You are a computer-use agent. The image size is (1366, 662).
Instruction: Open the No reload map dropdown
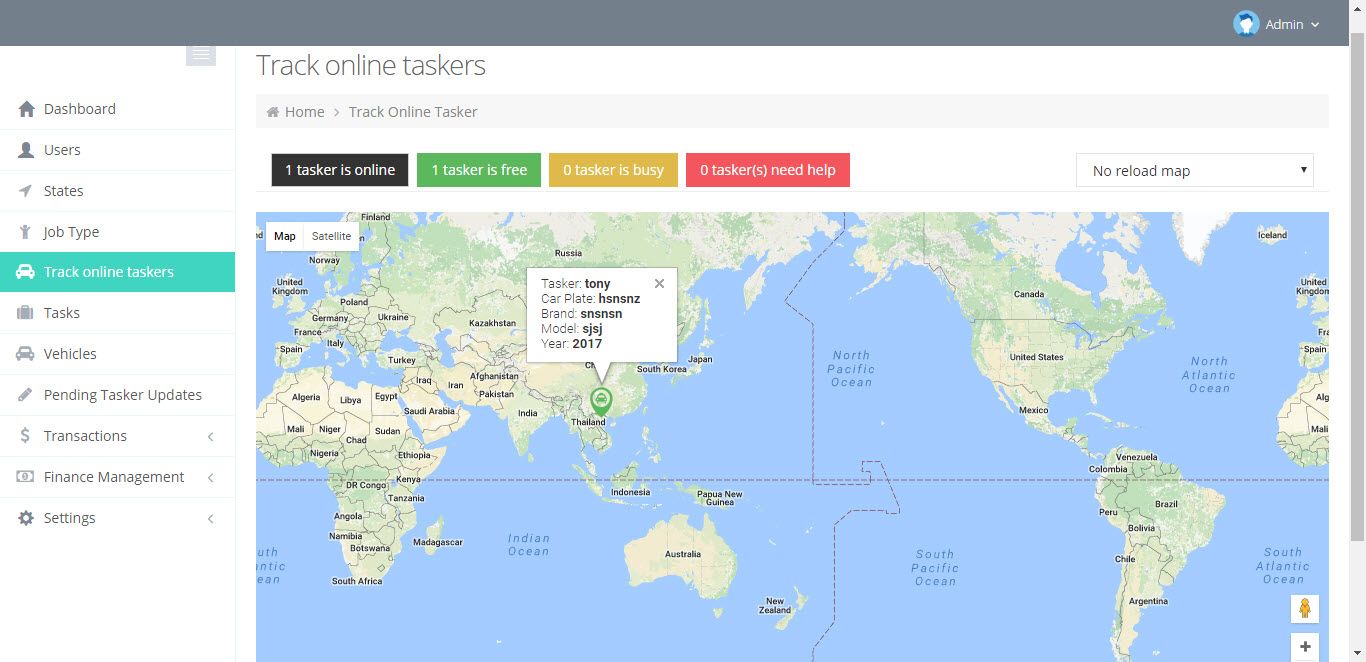(1195, 170)
